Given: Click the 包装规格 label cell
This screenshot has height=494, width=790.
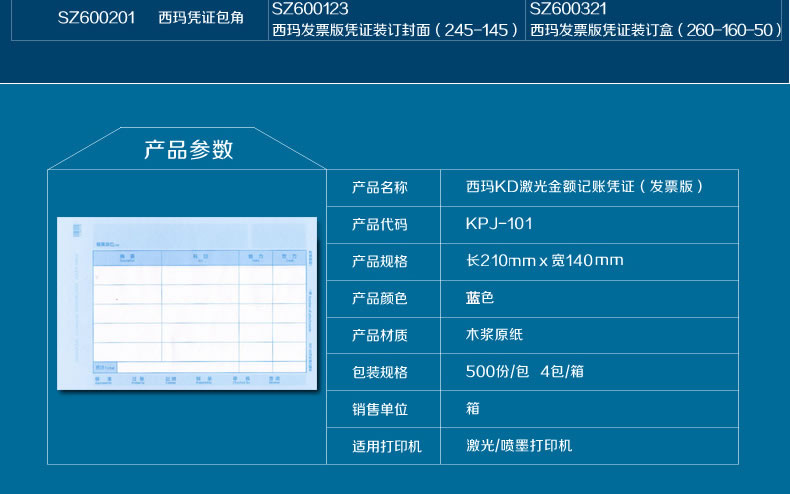Looking at the screenshot, I should [383, 372].
